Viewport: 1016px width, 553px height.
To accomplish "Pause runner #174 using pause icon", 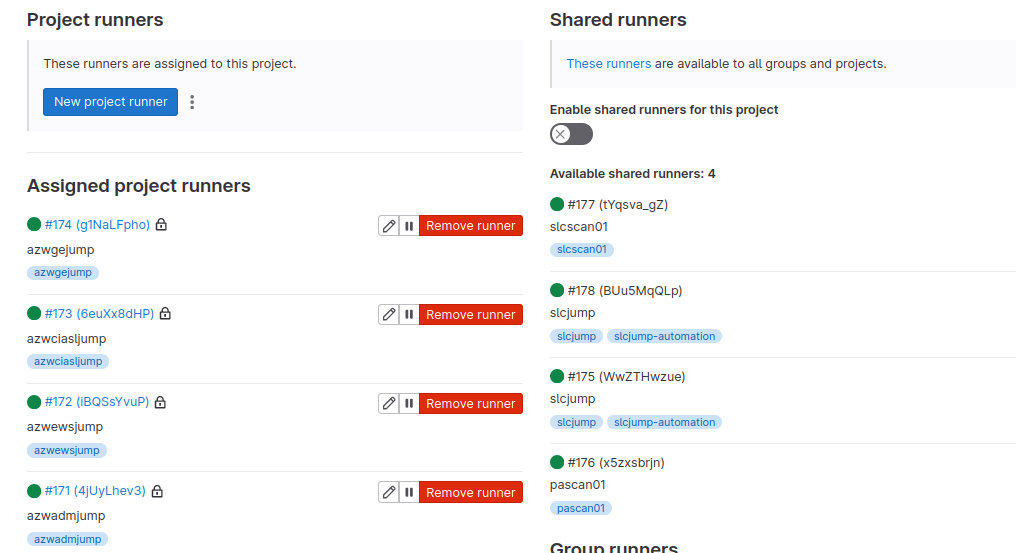I will tap(409, 226).
